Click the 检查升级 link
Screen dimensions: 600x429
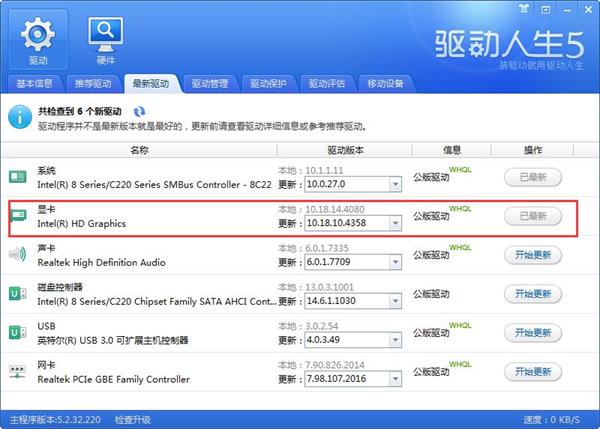pos(135,421)
